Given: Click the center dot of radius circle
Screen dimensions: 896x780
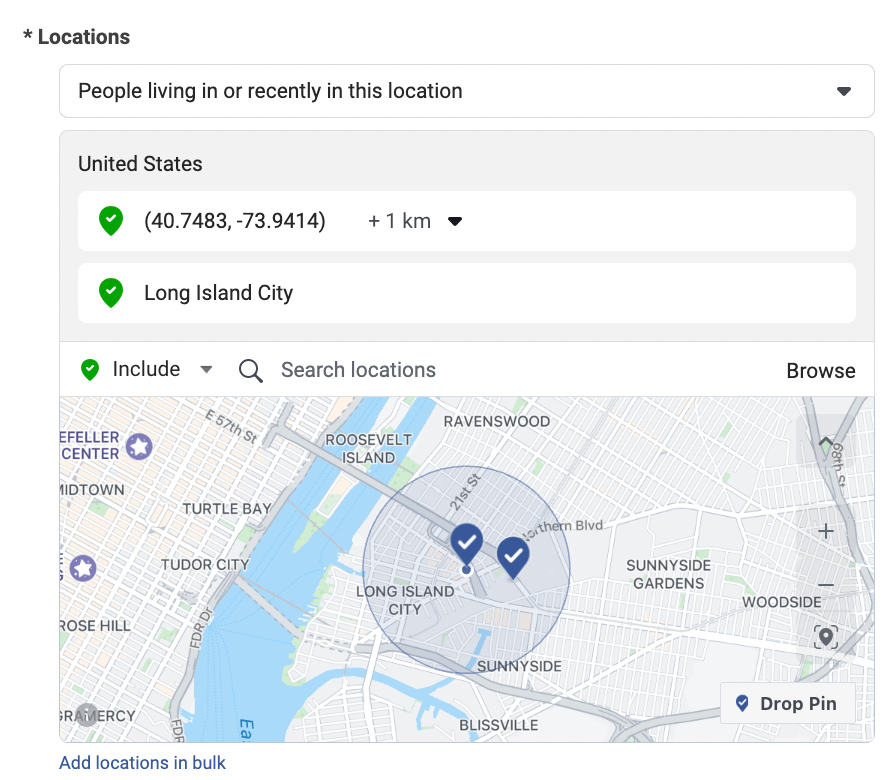Looking at the screenshot, I should click(x=466, y=570).
